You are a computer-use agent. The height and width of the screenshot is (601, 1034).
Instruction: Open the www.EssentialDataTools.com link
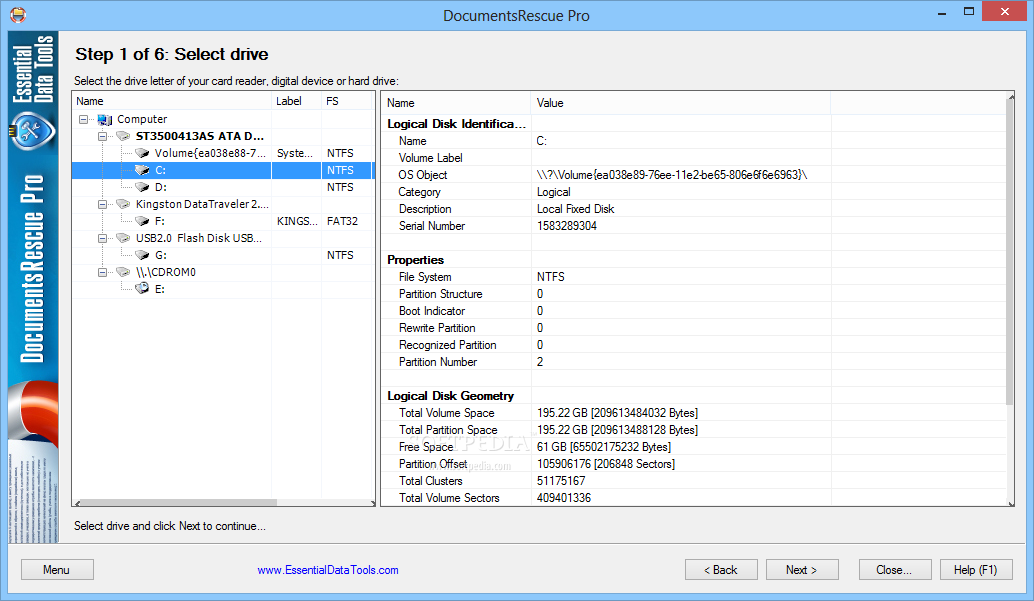[328, 570]
